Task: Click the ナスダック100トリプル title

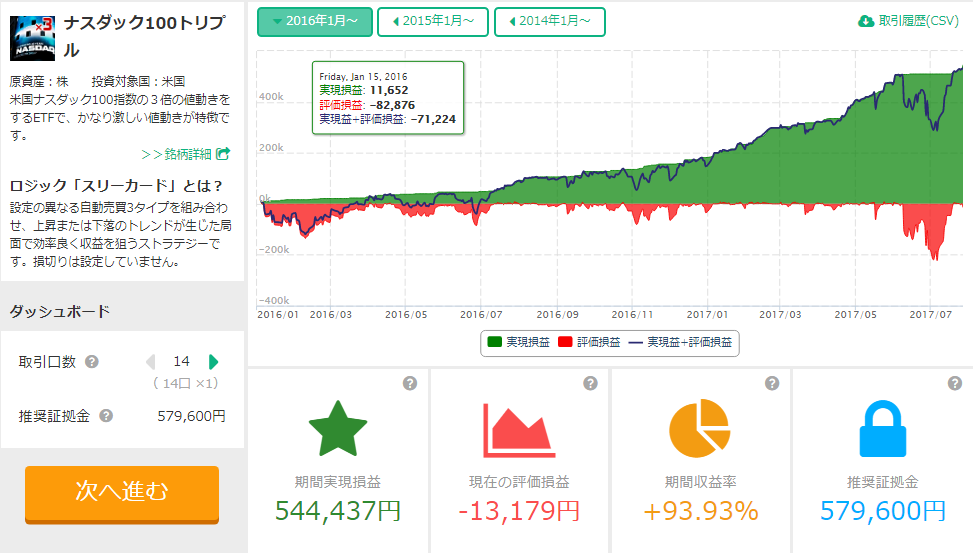Action: [145, 36]
